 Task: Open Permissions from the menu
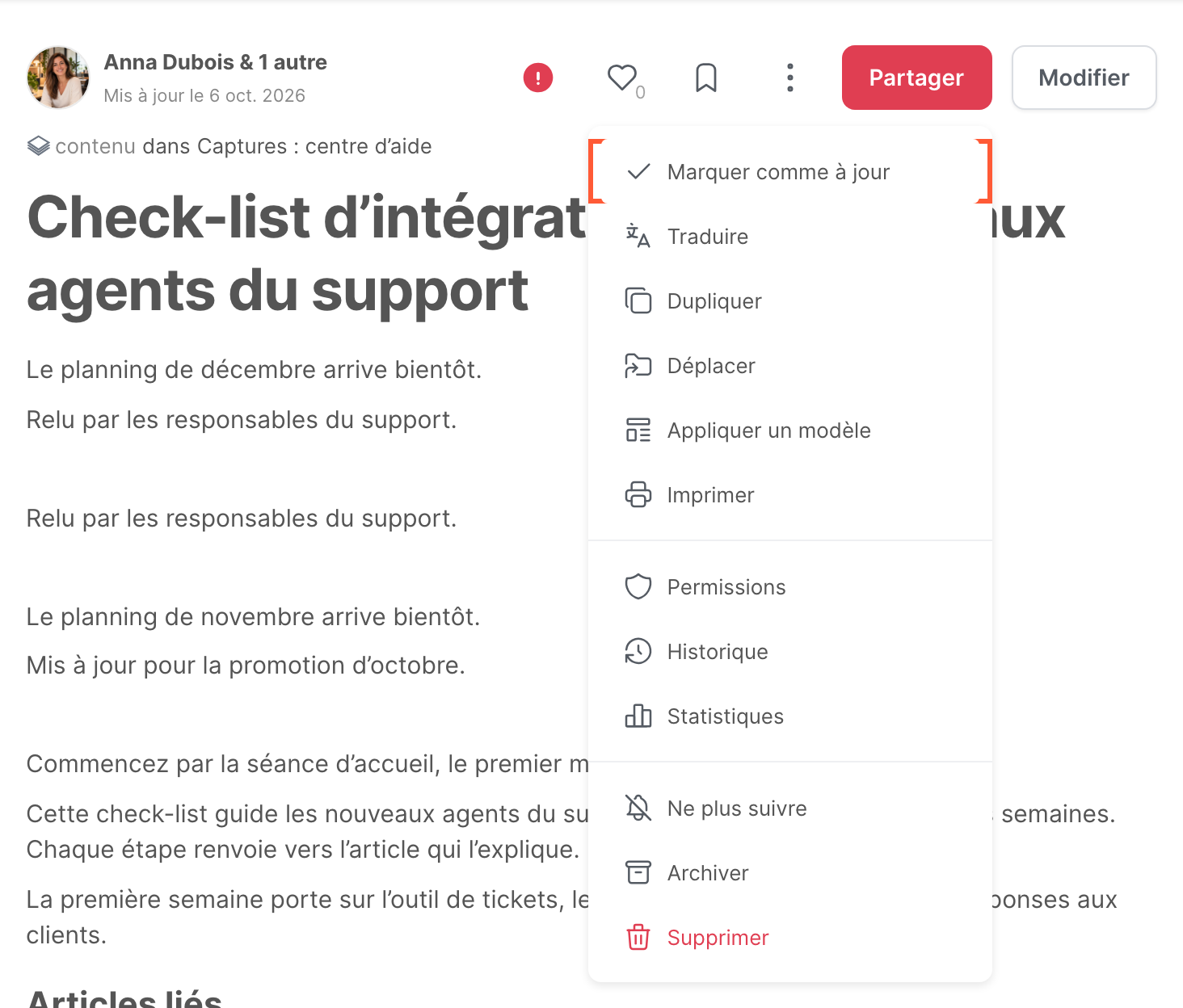790,587
